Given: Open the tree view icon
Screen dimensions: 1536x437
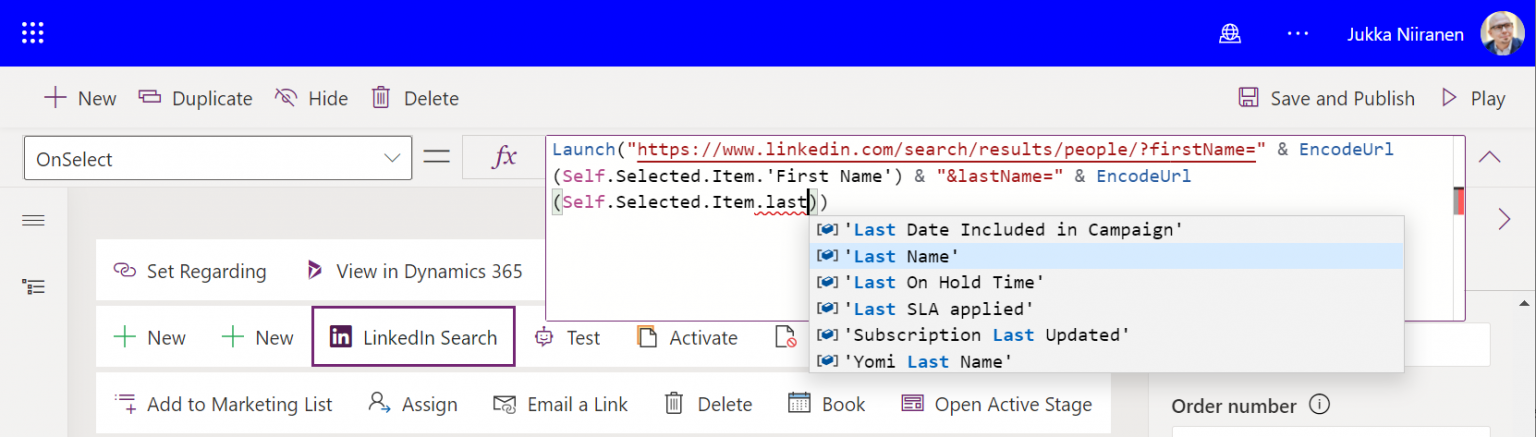Looking at the screenshot, I should coord(33,287).
